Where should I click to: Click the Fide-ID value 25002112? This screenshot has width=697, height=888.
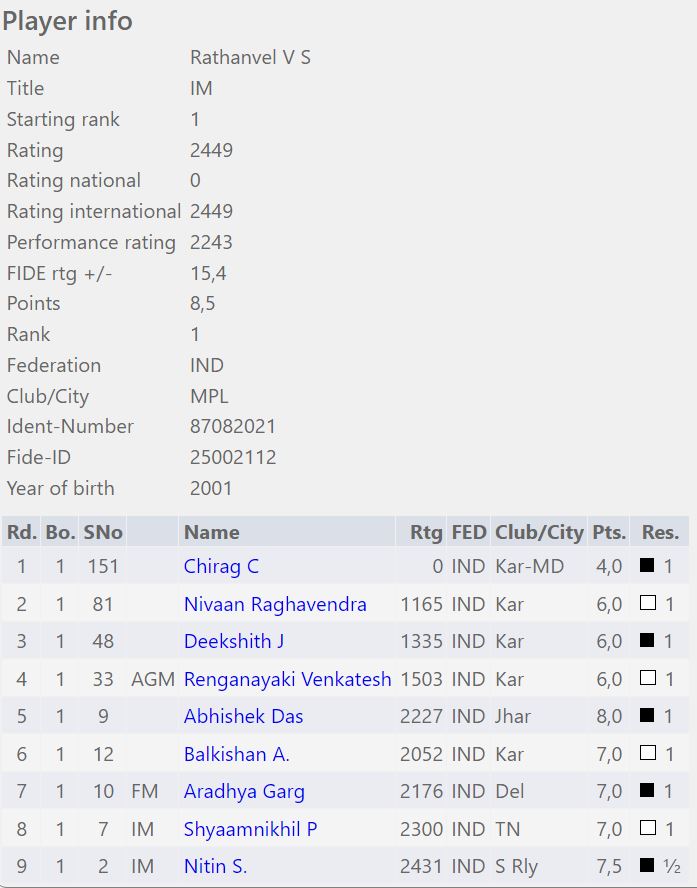(x=233, y=457)
